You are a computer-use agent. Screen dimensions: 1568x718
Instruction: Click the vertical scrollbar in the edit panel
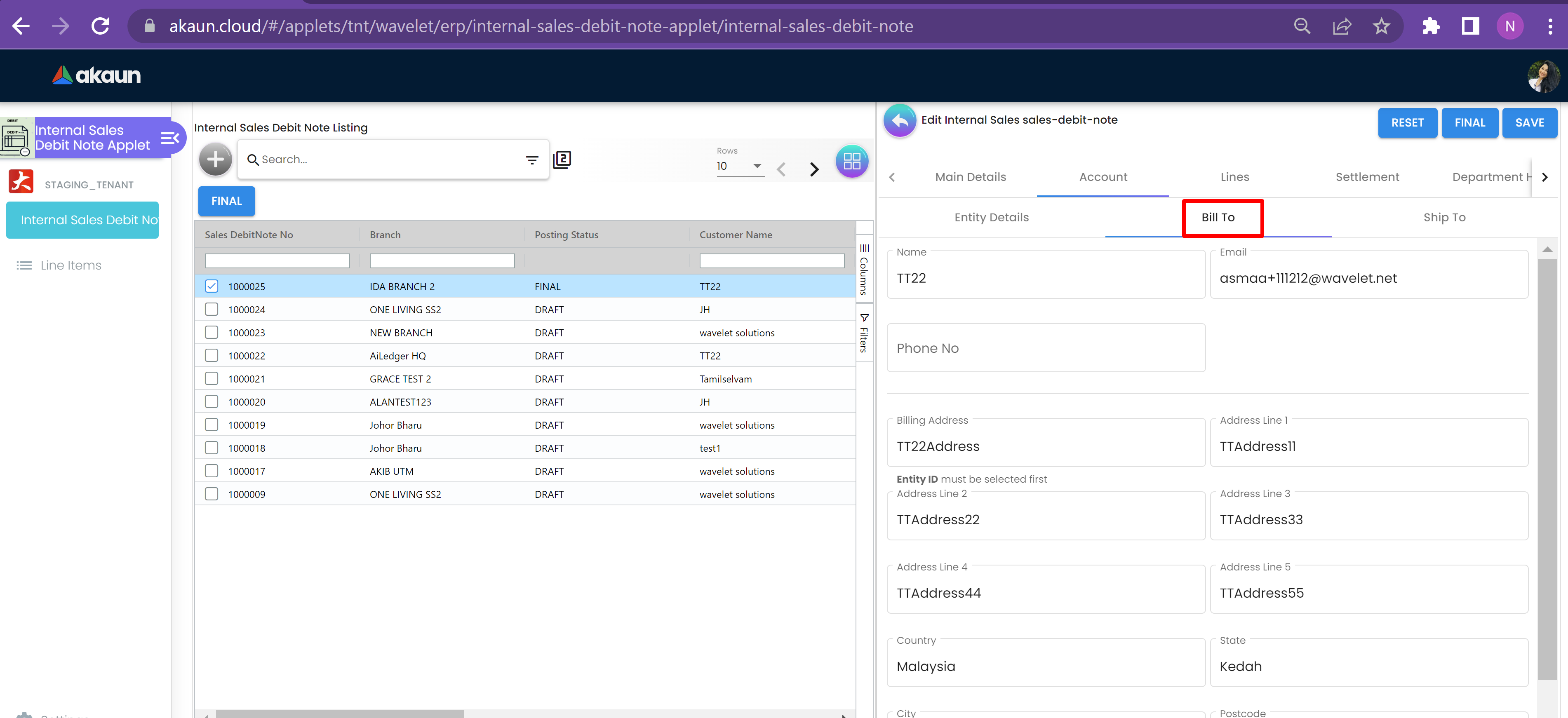[x=1547, y=469]
